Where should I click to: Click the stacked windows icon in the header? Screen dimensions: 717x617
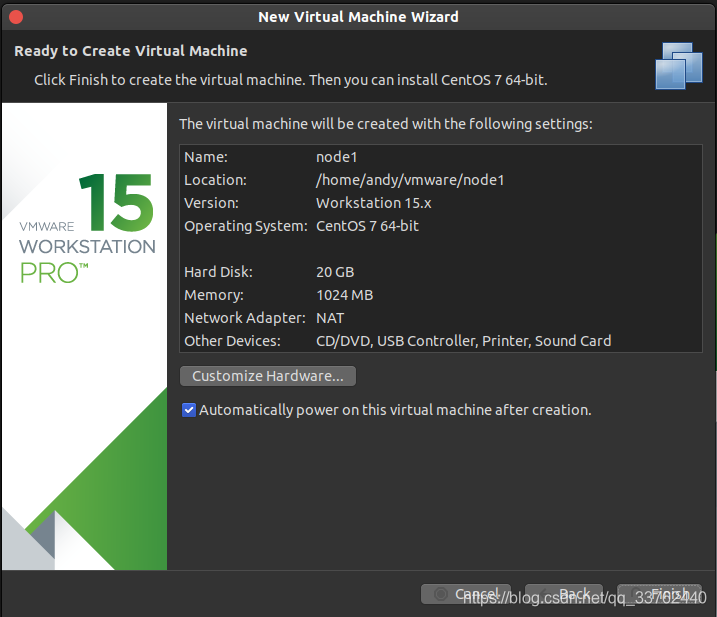[x=679, y=66]
